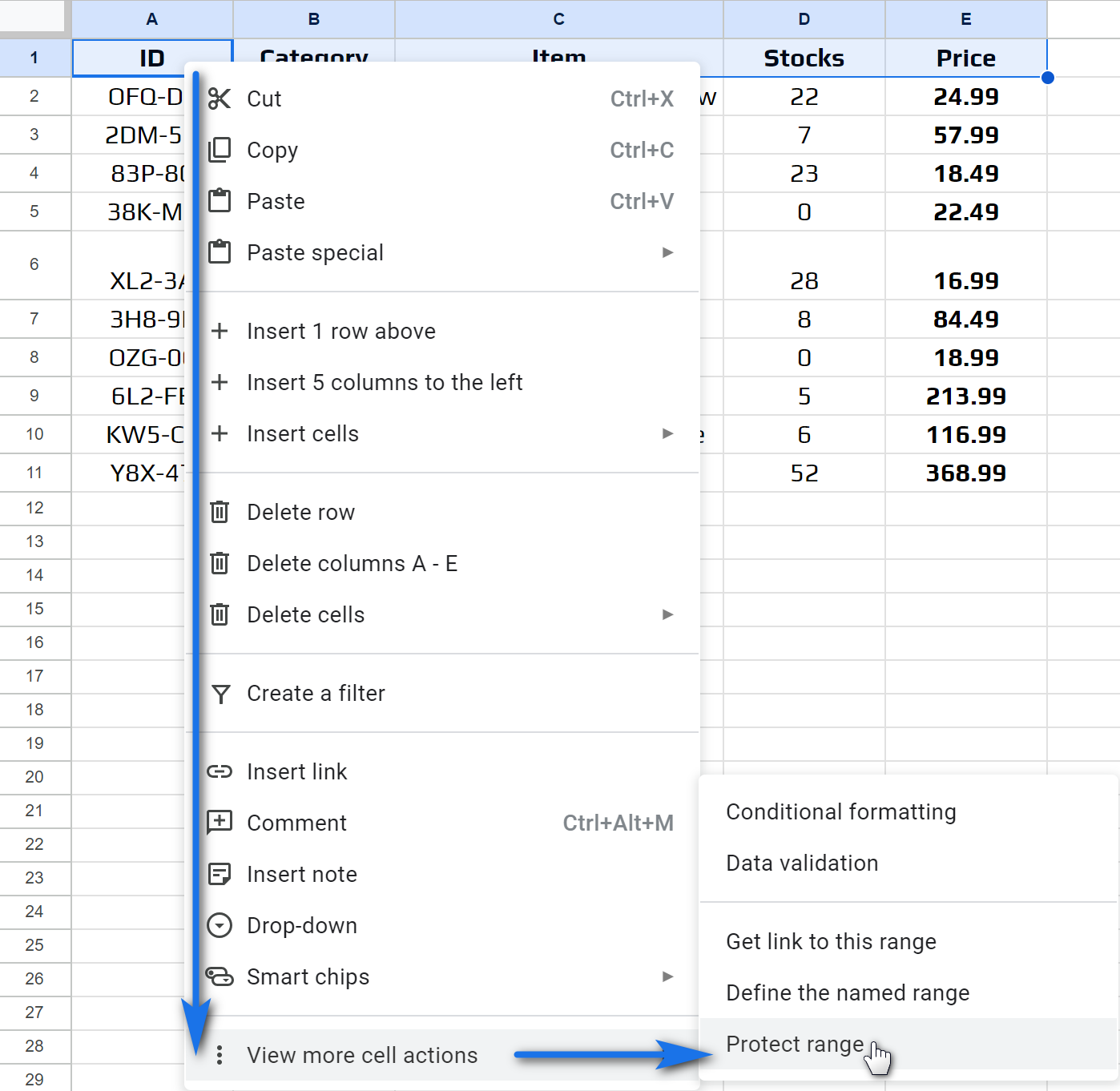Select column C header
Viewport: 1120px width, 1091px height.
559,19
